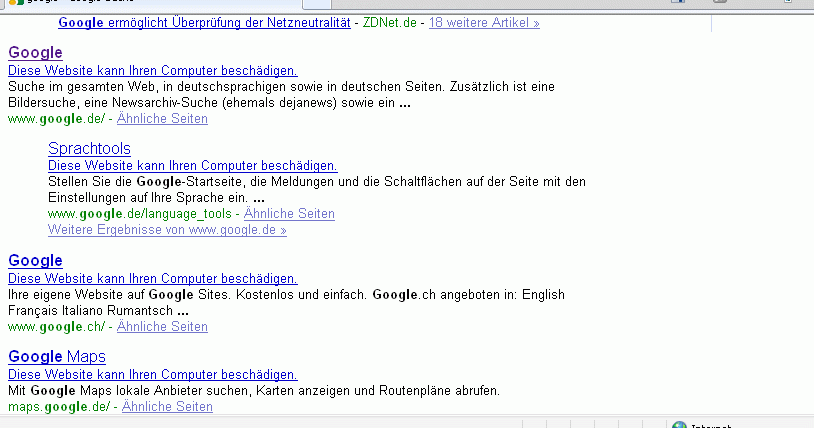Screen dimensions: 814x428
Task: Open 'Ähnliche Seiten' next to maps.google.de/
Action: [167, 407]
